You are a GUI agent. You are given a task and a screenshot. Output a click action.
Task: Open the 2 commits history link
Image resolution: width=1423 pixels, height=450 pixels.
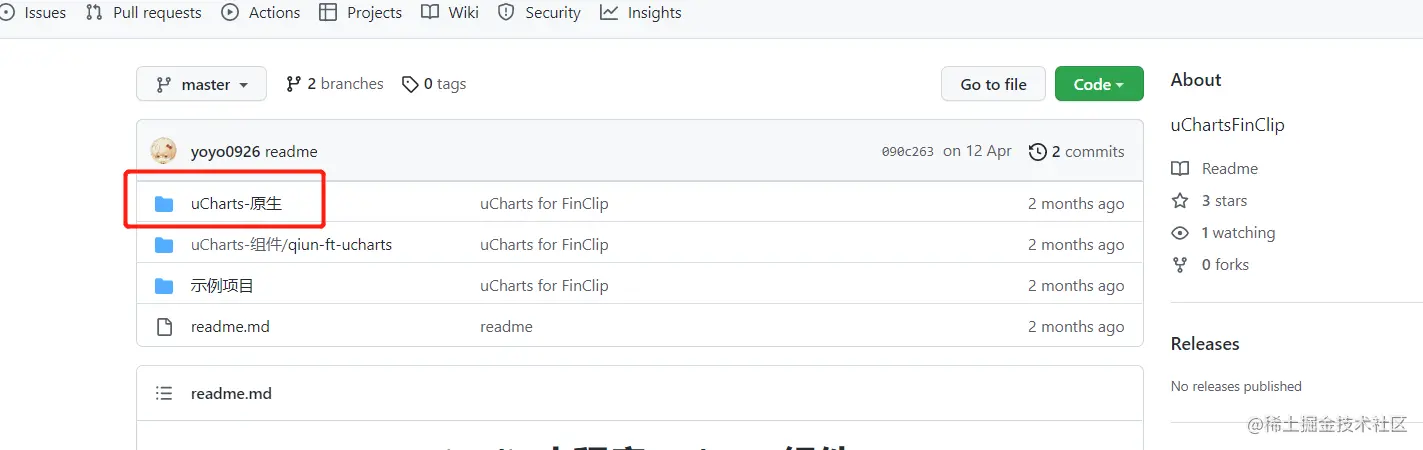click(1076, 152)
